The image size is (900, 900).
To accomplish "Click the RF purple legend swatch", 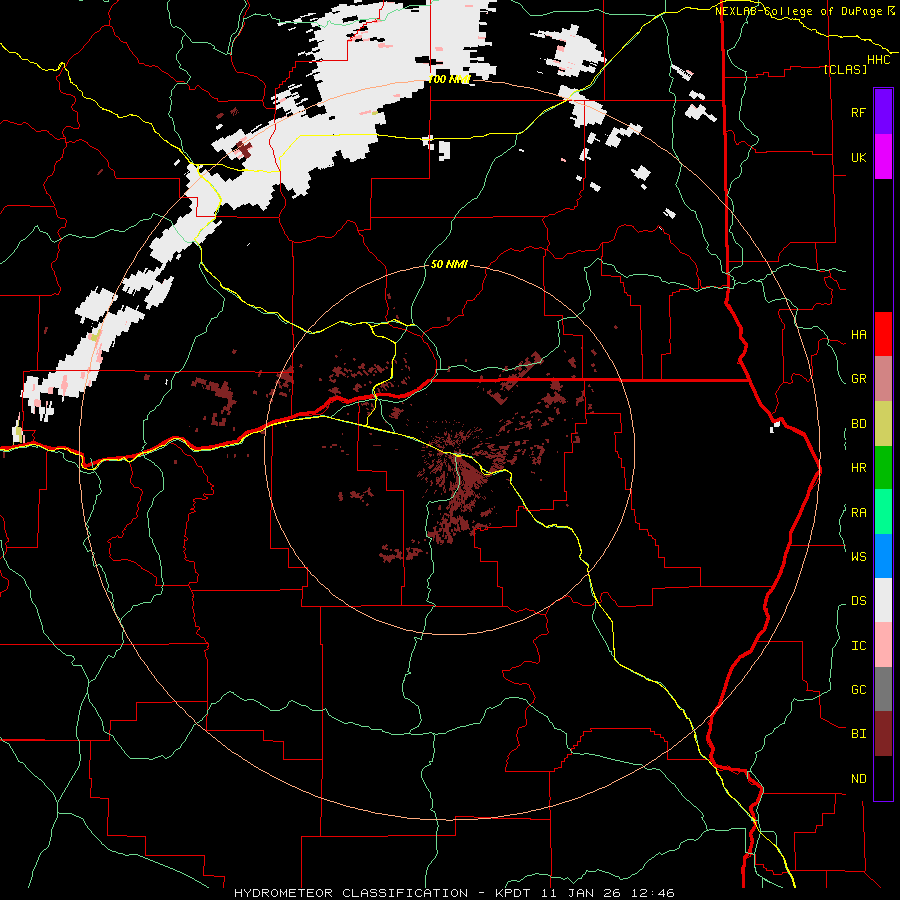I will coord(883,112).
